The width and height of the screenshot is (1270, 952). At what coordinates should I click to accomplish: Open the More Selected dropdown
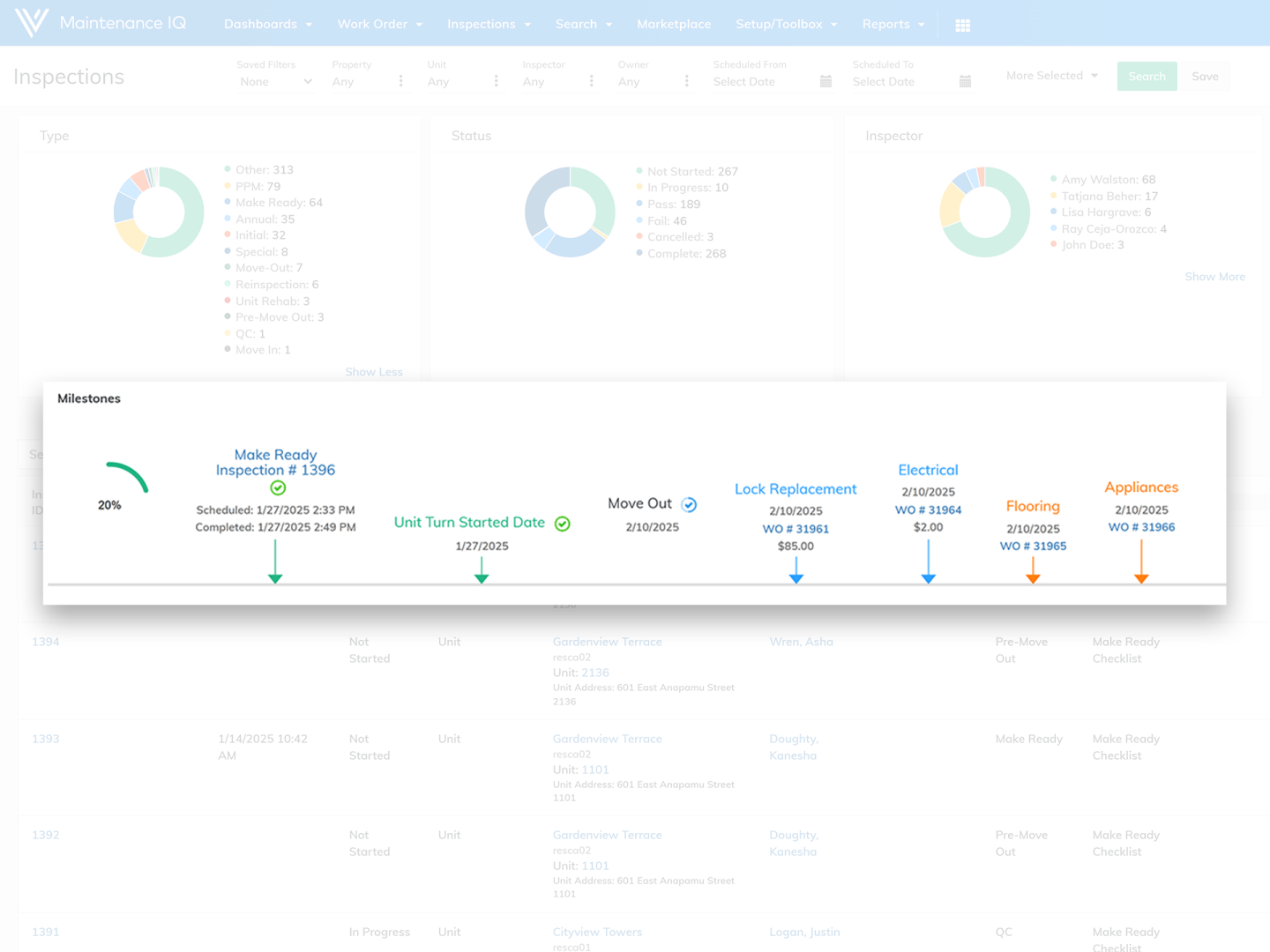(1051, 76)
